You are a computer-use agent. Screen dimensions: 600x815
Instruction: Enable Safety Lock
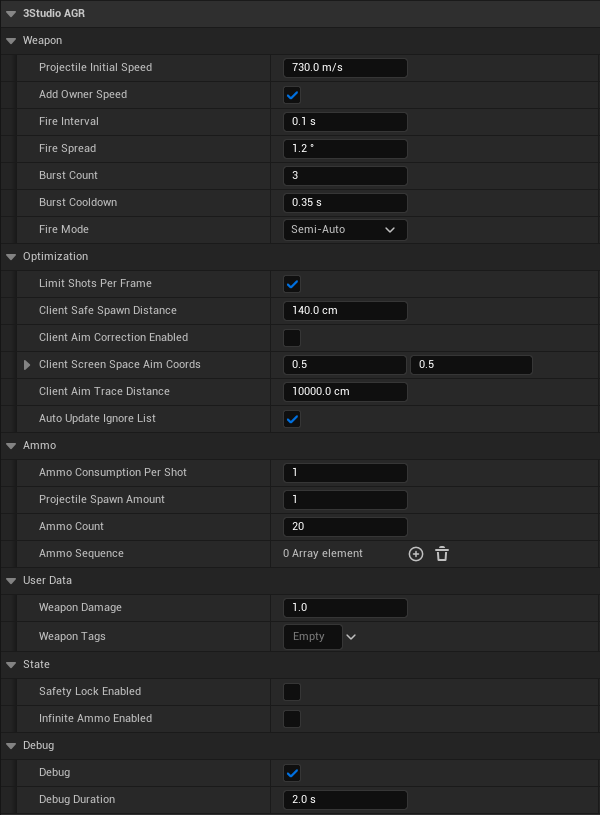coord(292,691)
